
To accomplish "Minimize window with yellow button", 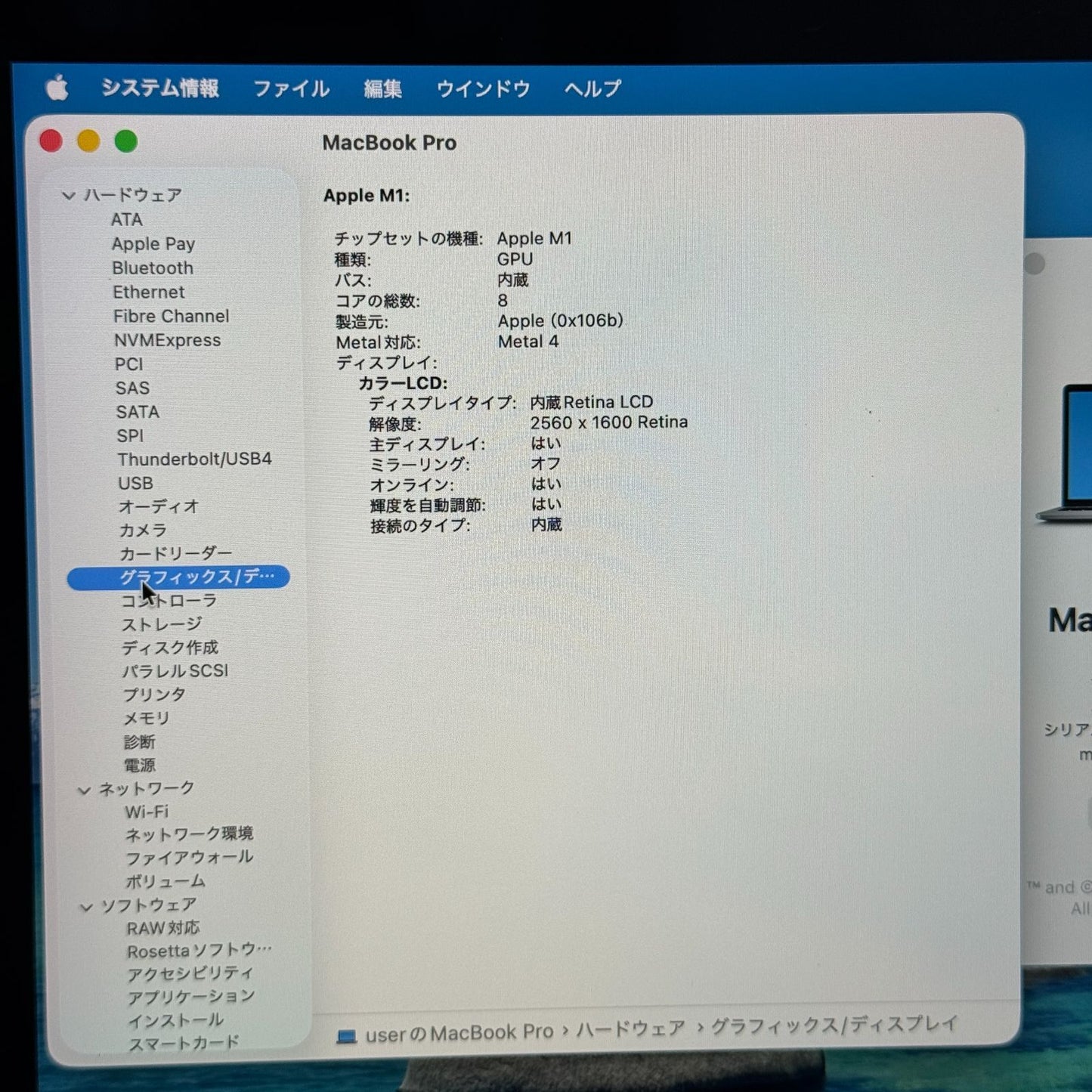I will coord(88,141).
